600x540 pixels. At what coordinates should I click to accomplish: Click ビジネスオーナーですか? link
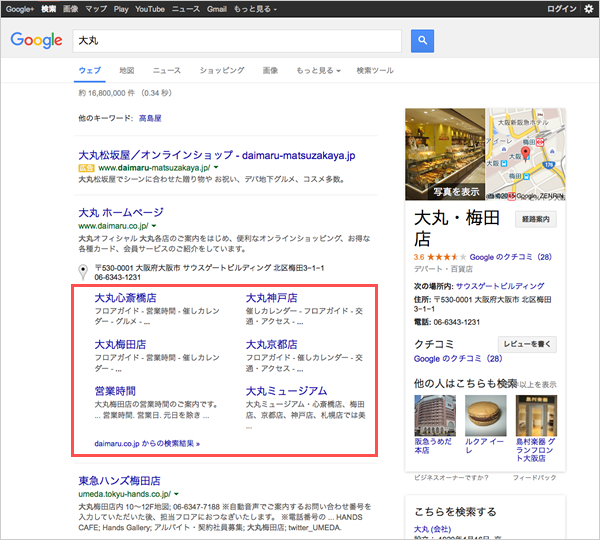click(x=451, y=478)
